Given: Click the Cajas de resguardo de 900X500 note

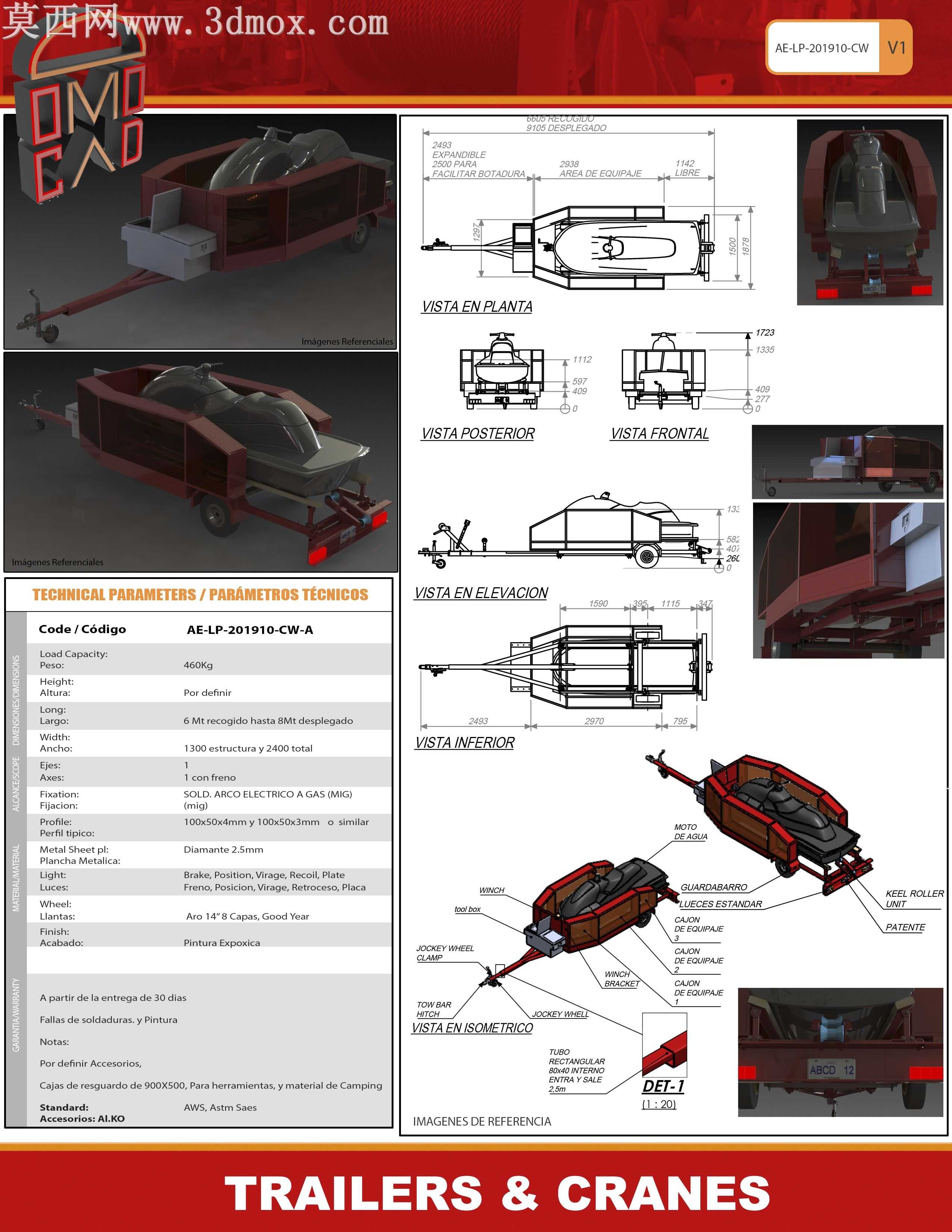Looking at the screenshot, I should [x=211, y=1086].
